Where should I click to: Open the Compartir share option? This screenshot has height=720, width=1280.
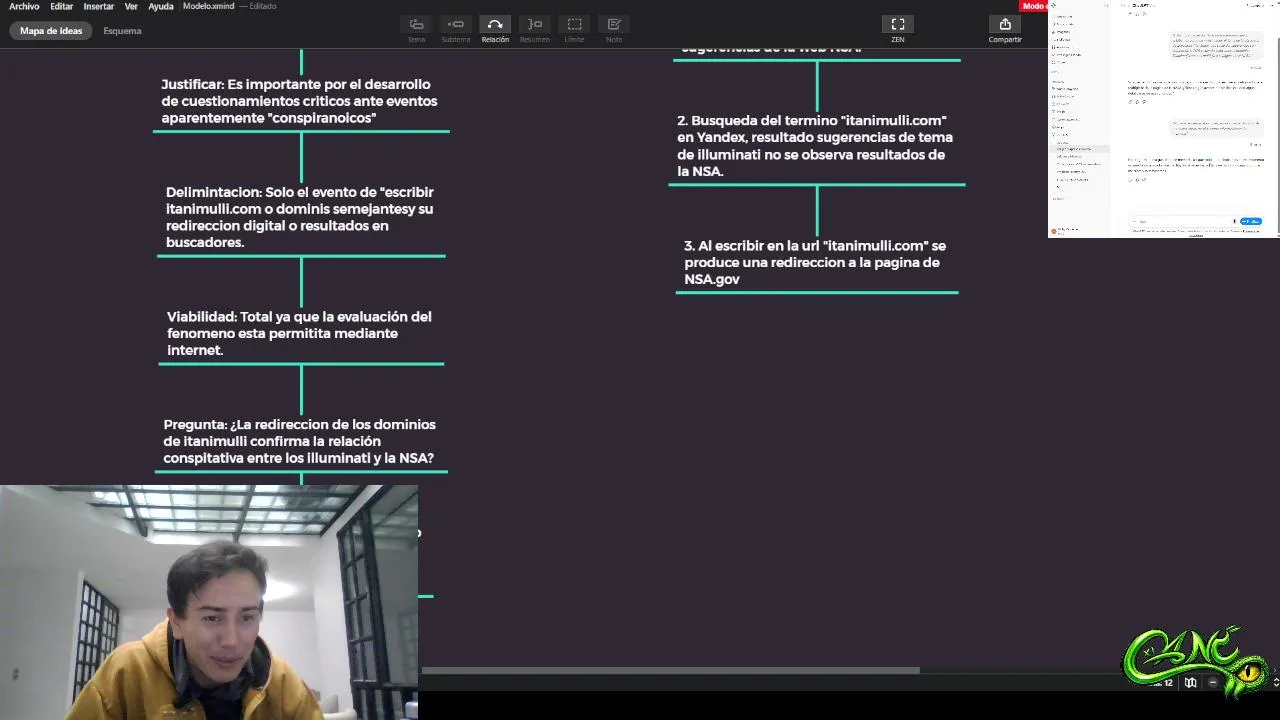1005,29
